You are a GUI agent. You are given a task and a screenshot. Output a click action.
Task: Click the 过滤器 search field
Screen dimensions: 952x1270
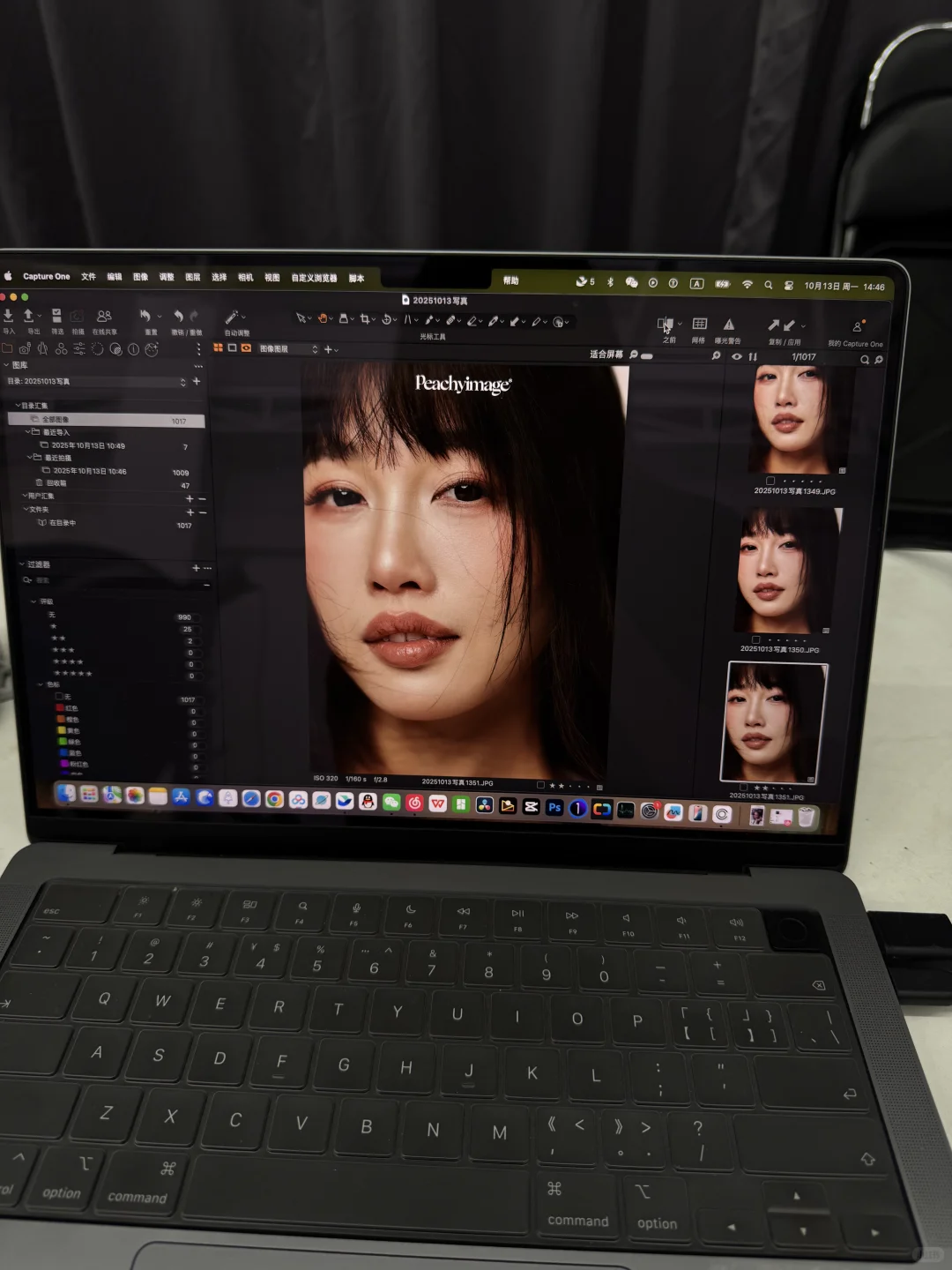(115, 581)
